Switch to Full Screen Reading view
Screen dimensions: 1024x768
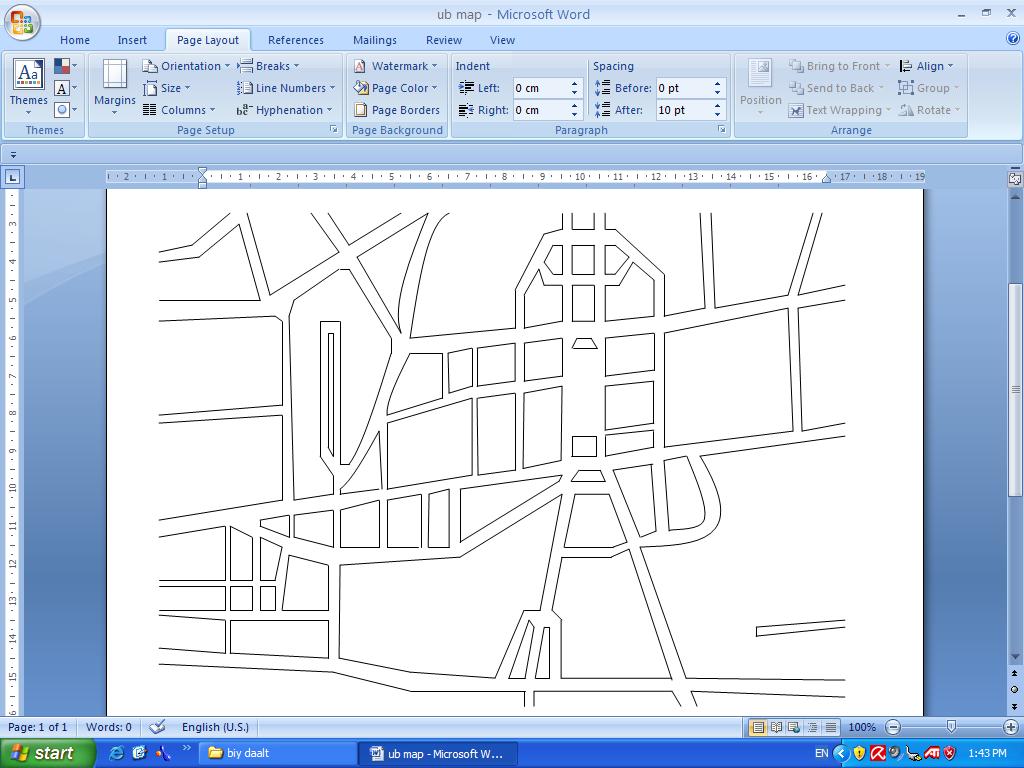point(776,727)
